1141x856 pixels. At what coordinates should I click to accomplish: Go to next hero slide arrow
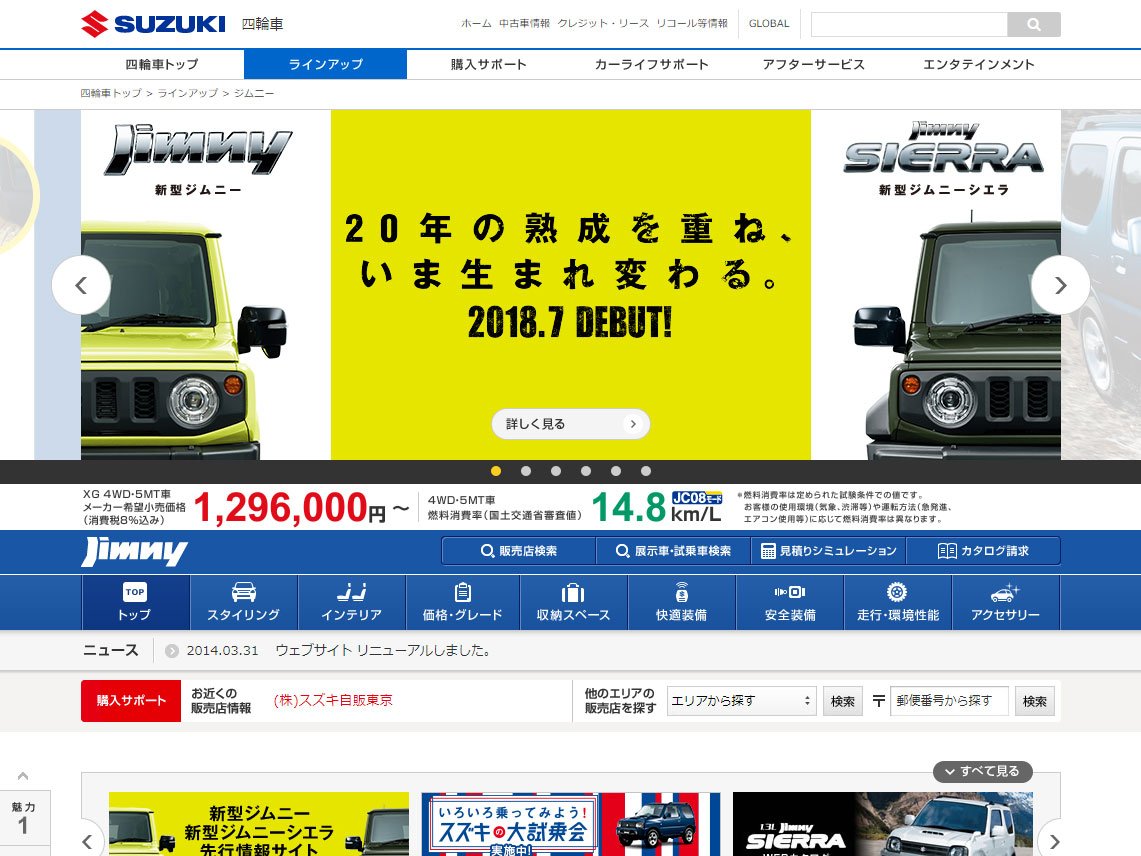pyautogui.click(x=1060, y=285)
